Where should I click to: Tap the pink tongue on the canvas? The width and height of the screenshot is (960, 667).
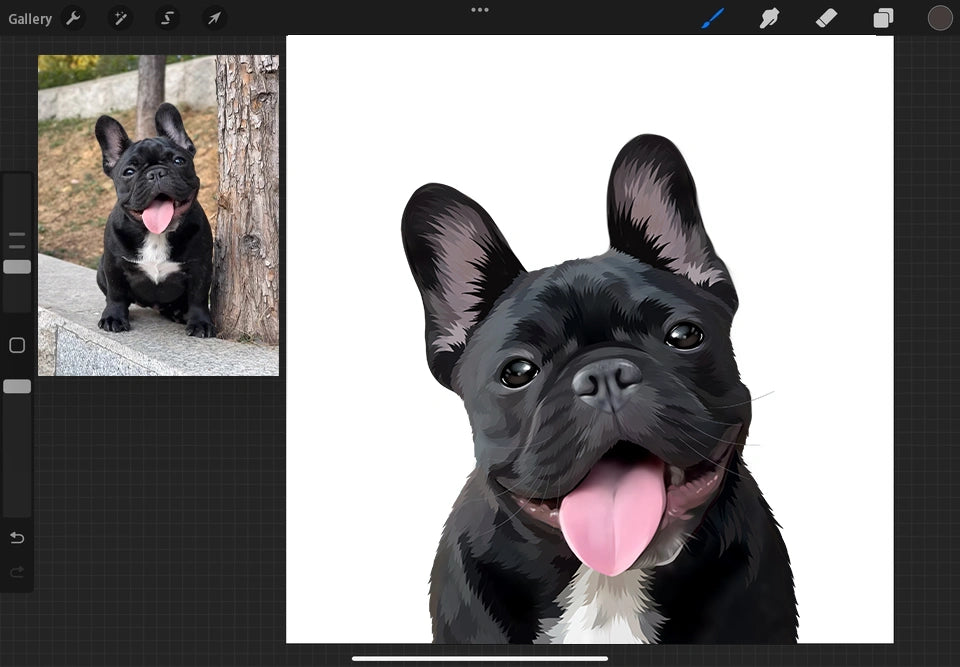click(612, 515)
